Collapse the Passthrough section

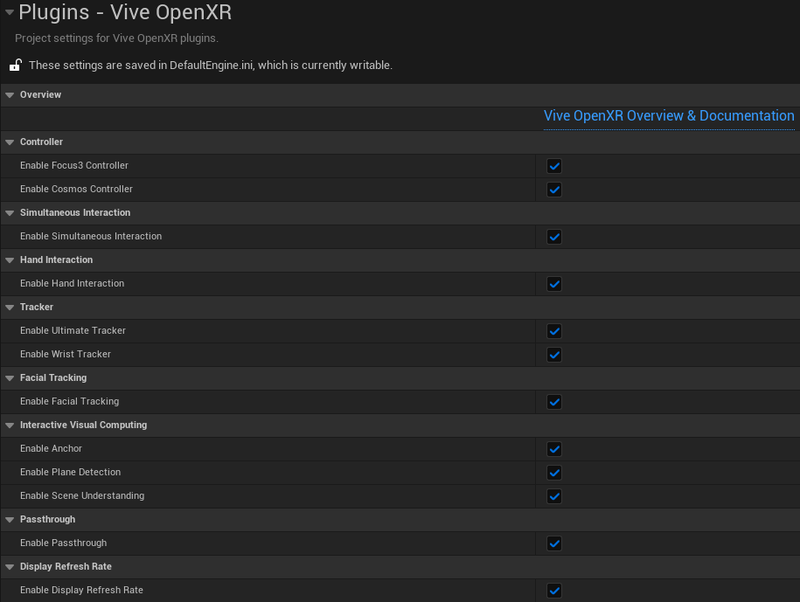9,519
